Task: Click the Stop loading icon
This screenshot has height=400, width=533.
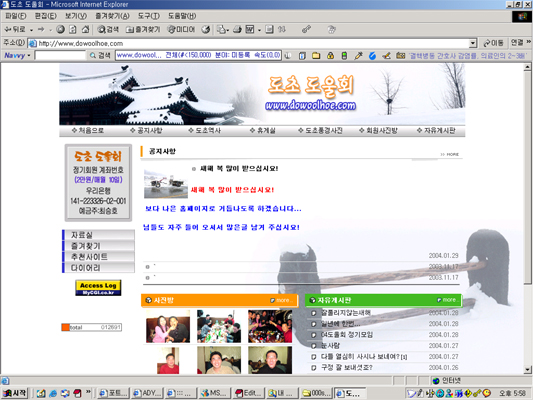Action: pos(61,30)
